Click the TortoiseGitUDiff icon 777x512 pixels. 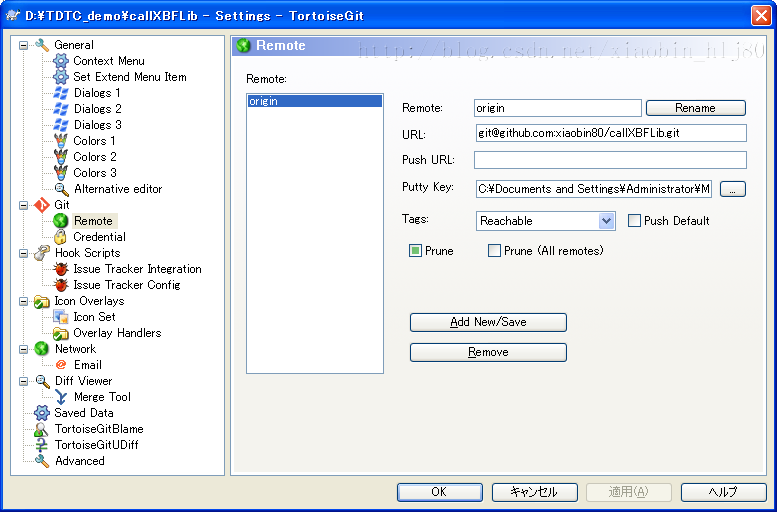click(x=42, y=445)
